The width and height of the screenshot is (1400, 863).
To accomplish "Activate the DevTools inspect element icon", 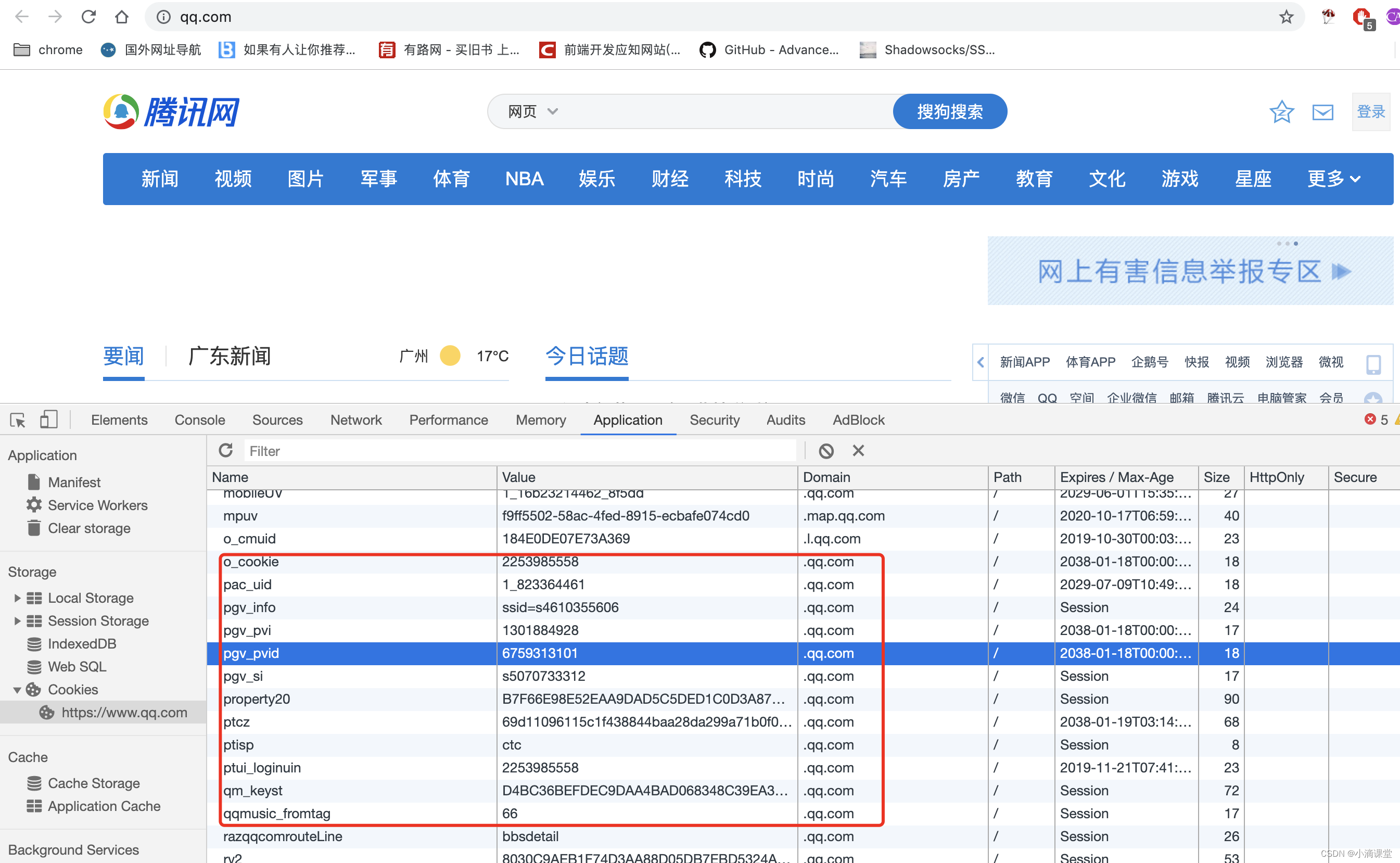I will tap(18, 420).
